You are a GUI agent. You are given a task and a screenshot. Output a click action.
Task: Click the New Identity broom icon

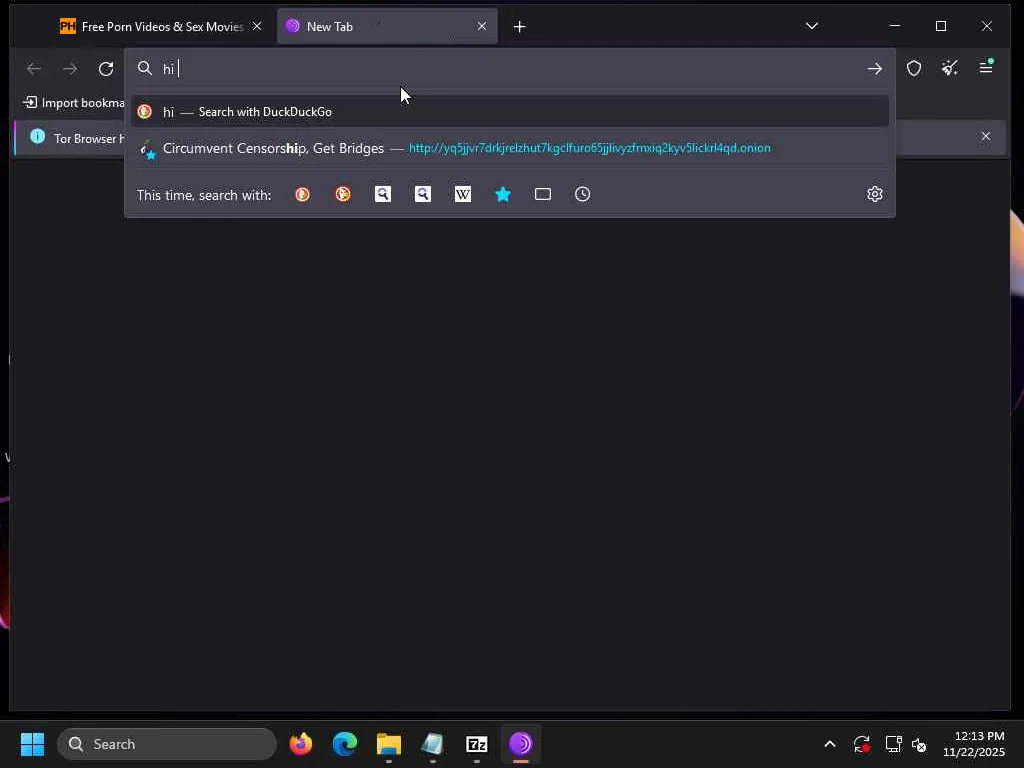(950, 68)
